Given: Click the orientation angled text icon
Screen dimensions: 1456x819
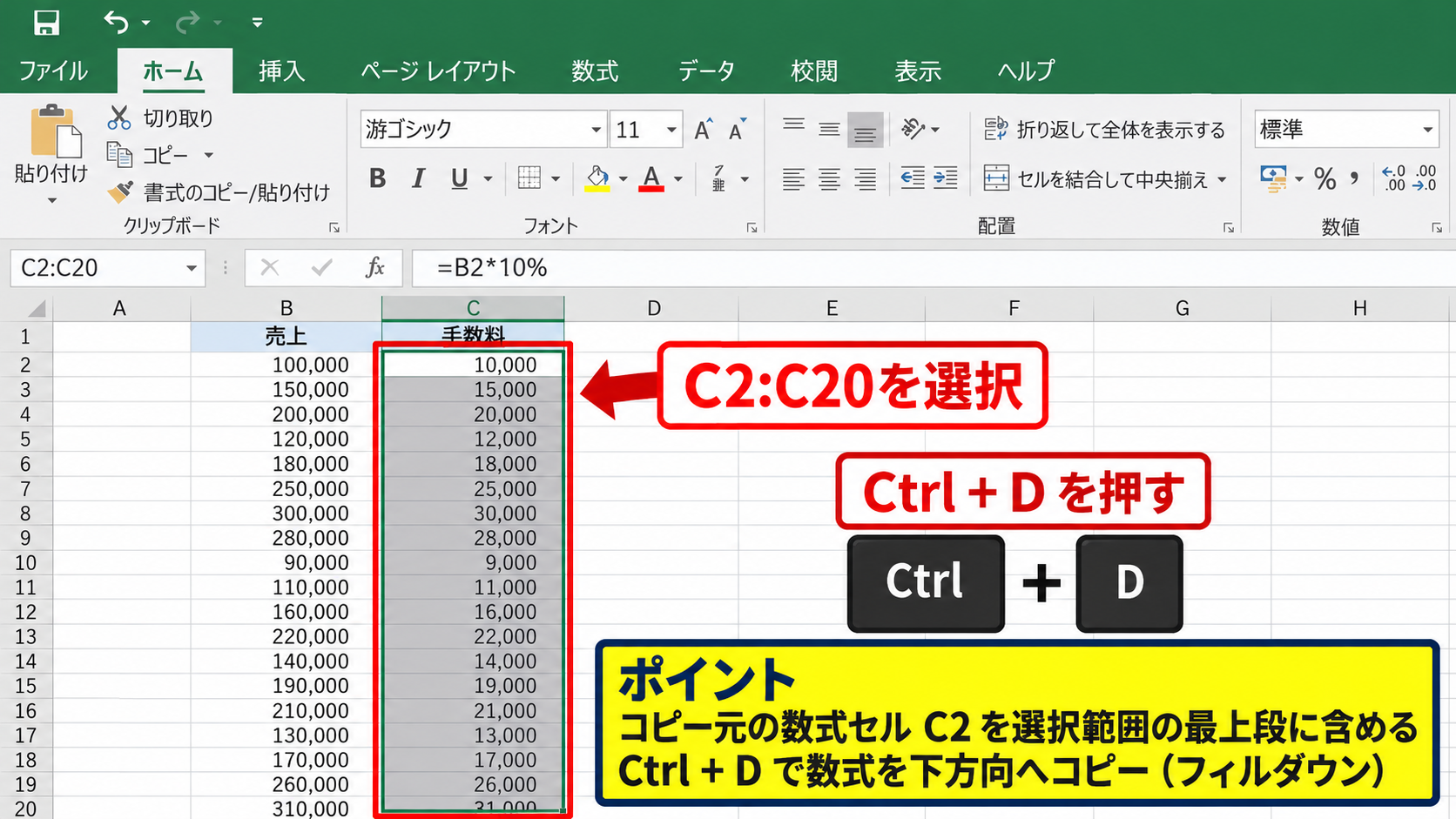Looking at the screenshot, I should 913,129.
